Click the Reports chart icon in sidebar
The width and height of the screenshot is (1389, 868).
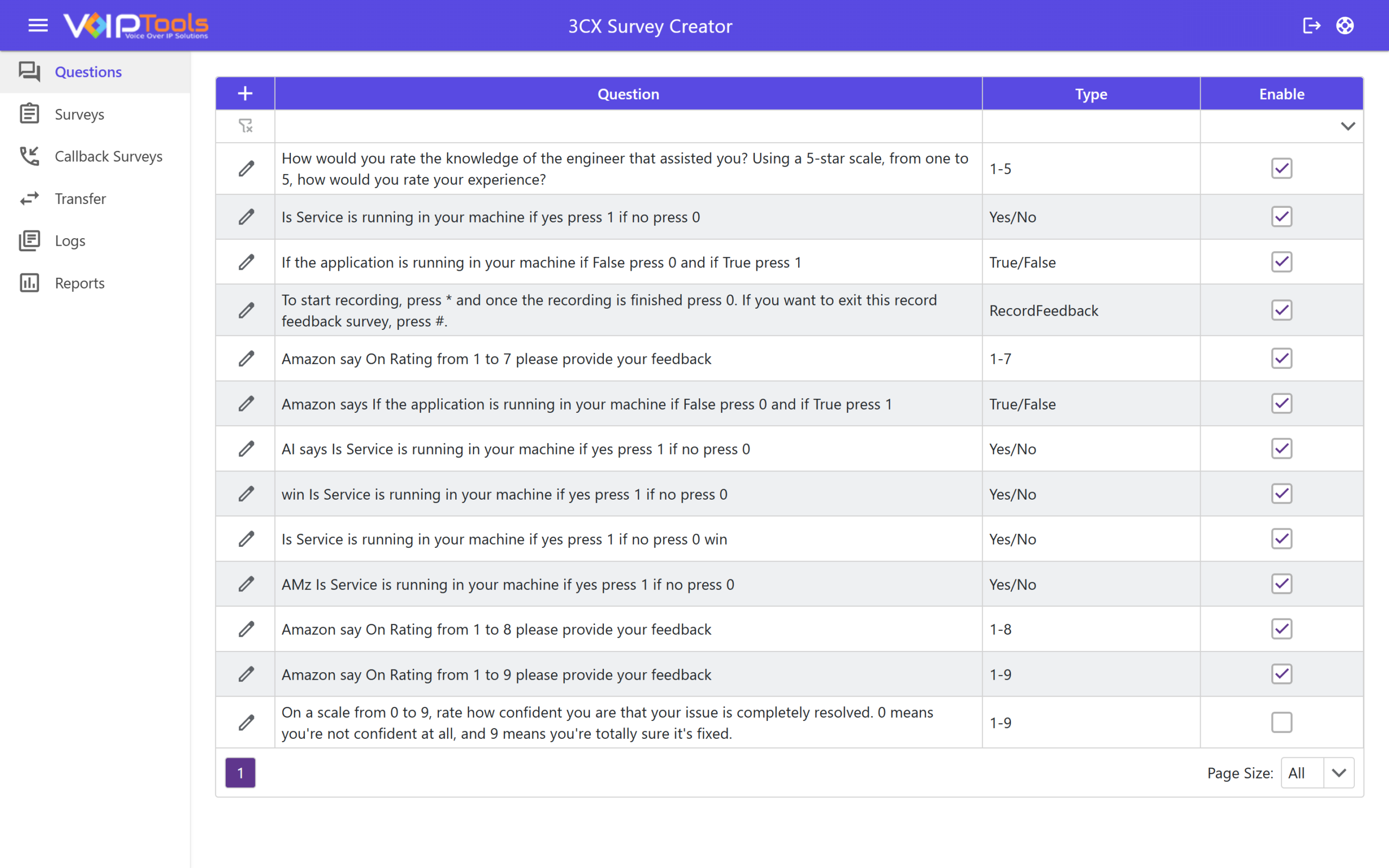tap(29, 283)
